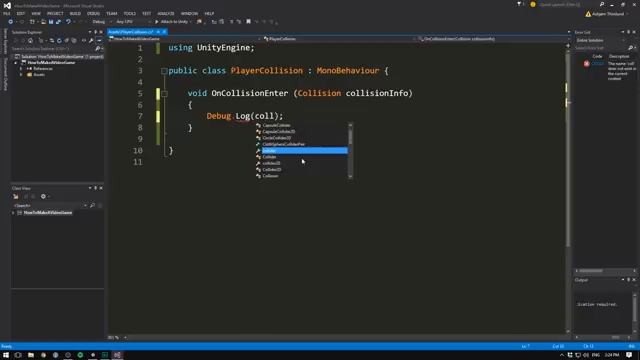Click the bookmark icon in main toolbar
The width and height of the screenshot is (640, 360).
click(x=248, y=22)
